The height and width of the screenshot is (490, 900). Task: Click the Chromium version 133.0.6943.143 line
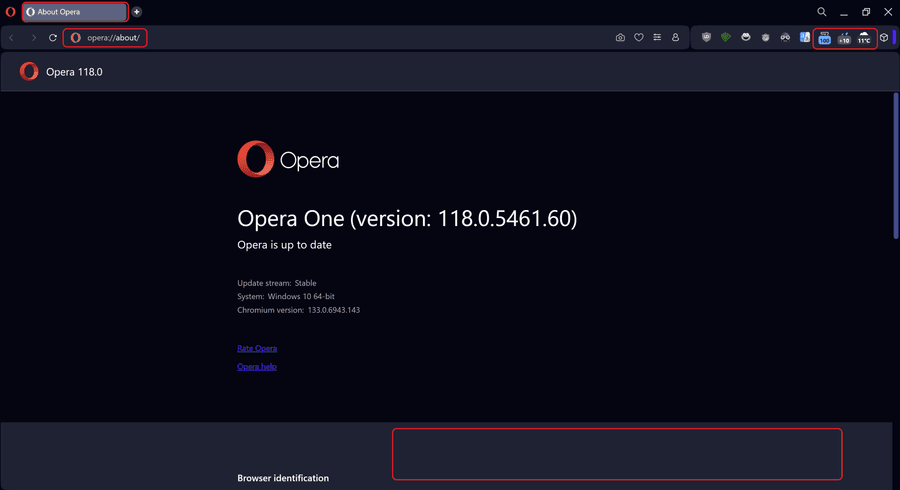click(298, 310)
